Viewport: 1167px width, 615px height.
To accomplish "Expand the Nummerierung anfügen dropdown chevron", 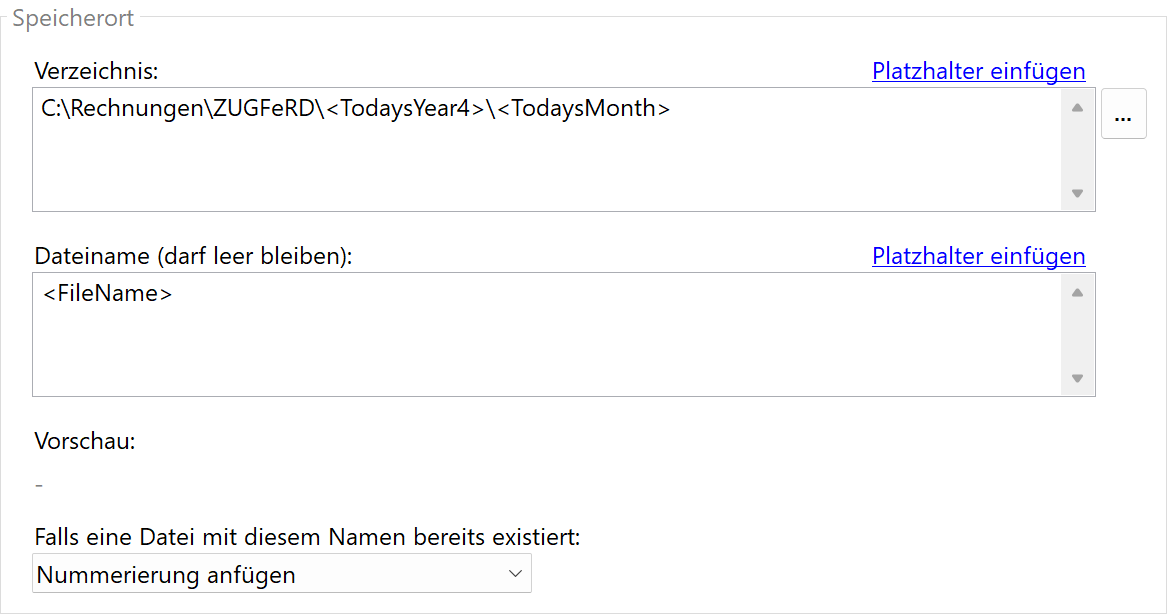I will (x=515, y=574).
